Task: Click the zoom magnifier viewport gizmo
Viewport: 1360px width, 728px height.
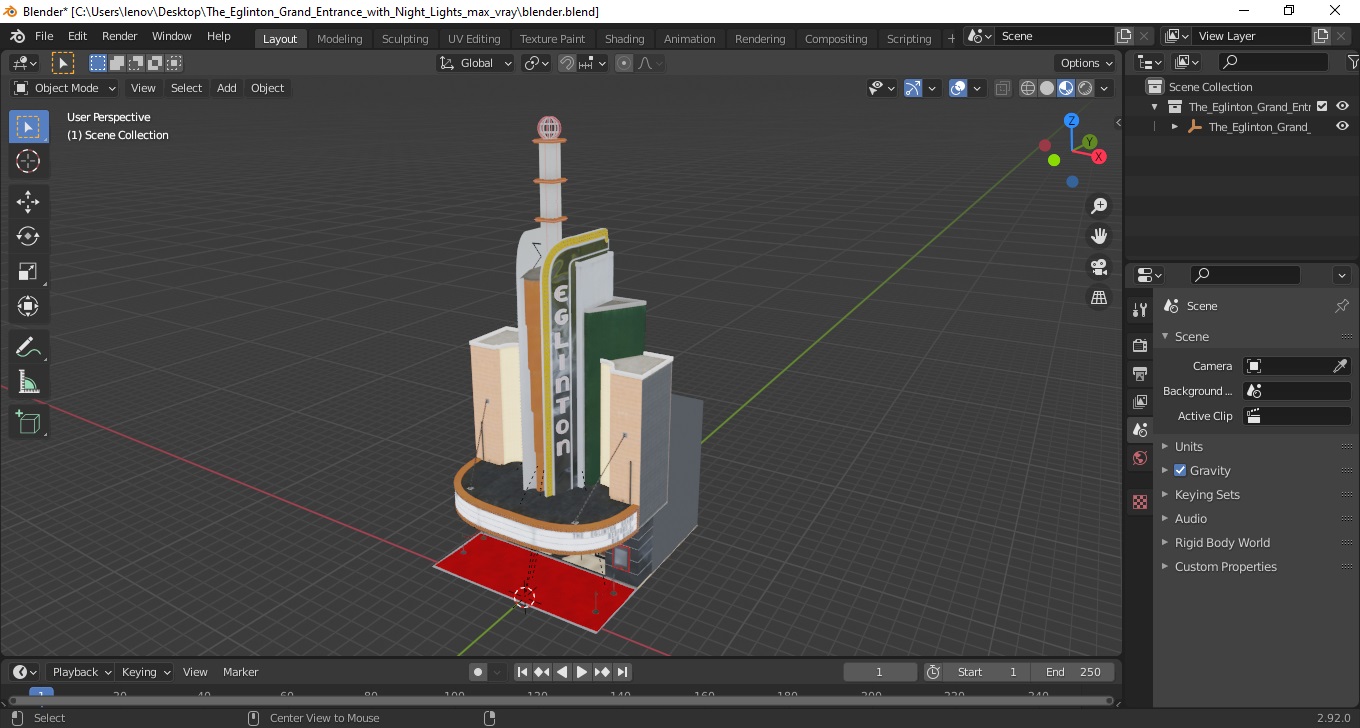Action: point(1099,206)
